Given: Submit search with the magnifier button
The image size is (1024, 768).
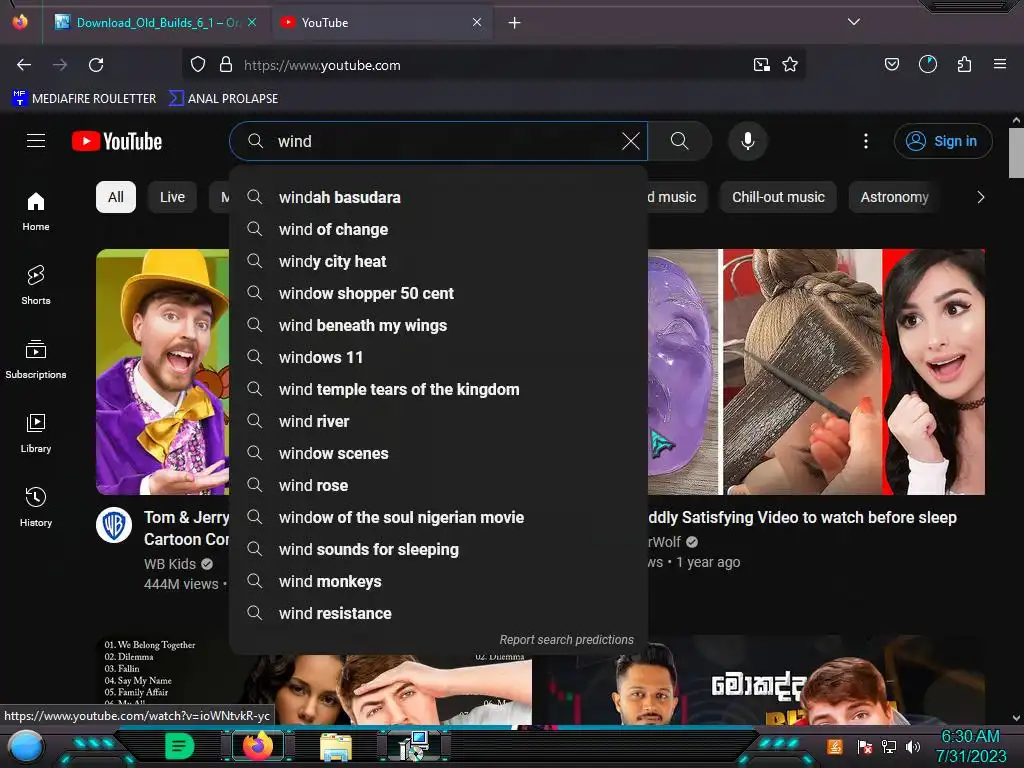Looking at the screenshot, I should [x=679, y=141].
